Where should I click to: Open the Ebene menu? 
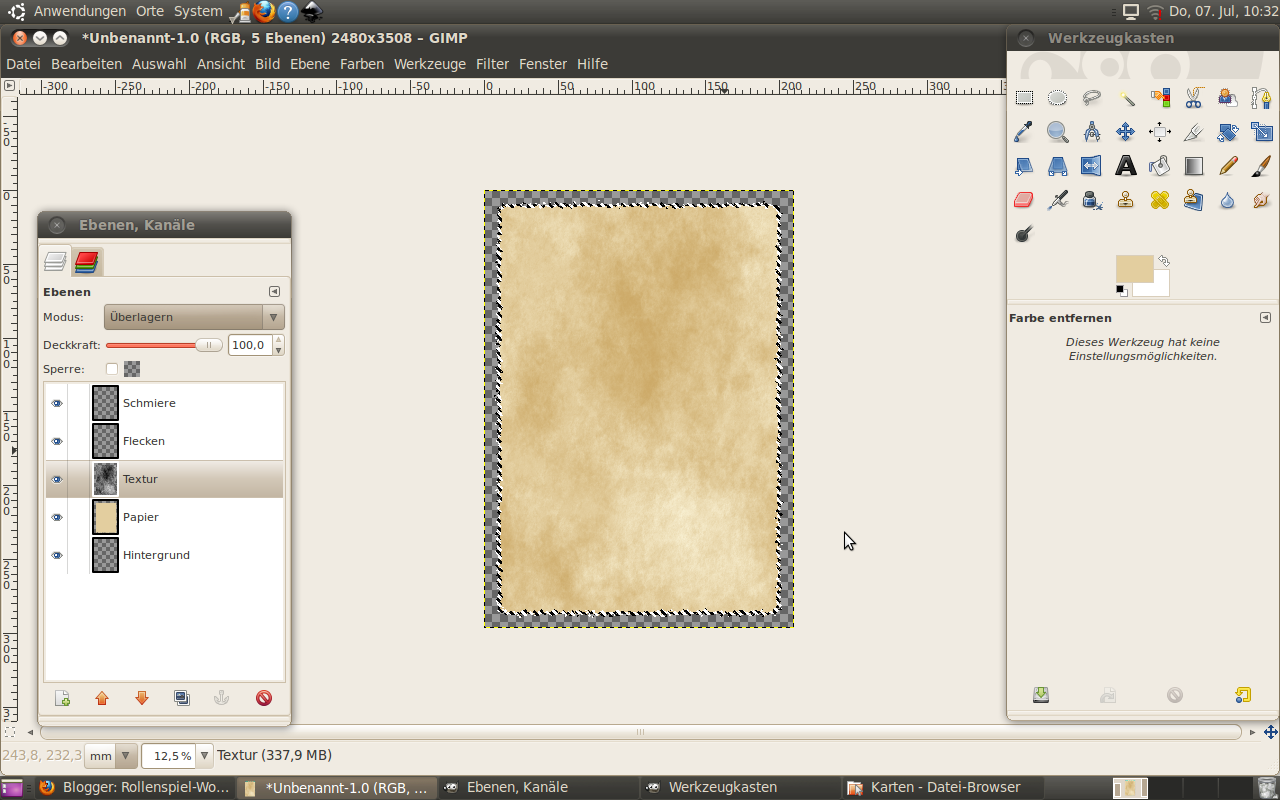pos(309,64)
